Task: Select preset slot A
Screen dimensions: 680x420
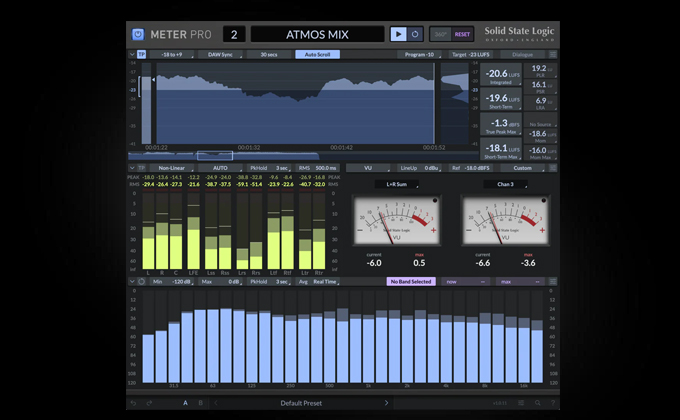Action: tap(185, 403)
